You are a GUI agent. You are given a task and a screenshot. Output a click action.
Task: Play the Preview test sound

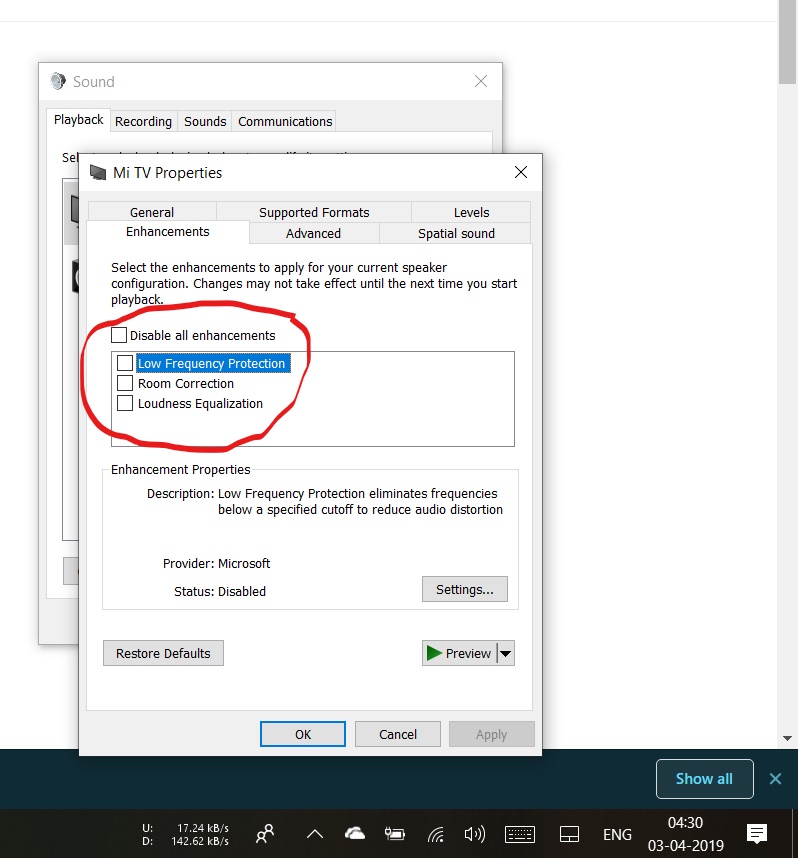(459, 653)
